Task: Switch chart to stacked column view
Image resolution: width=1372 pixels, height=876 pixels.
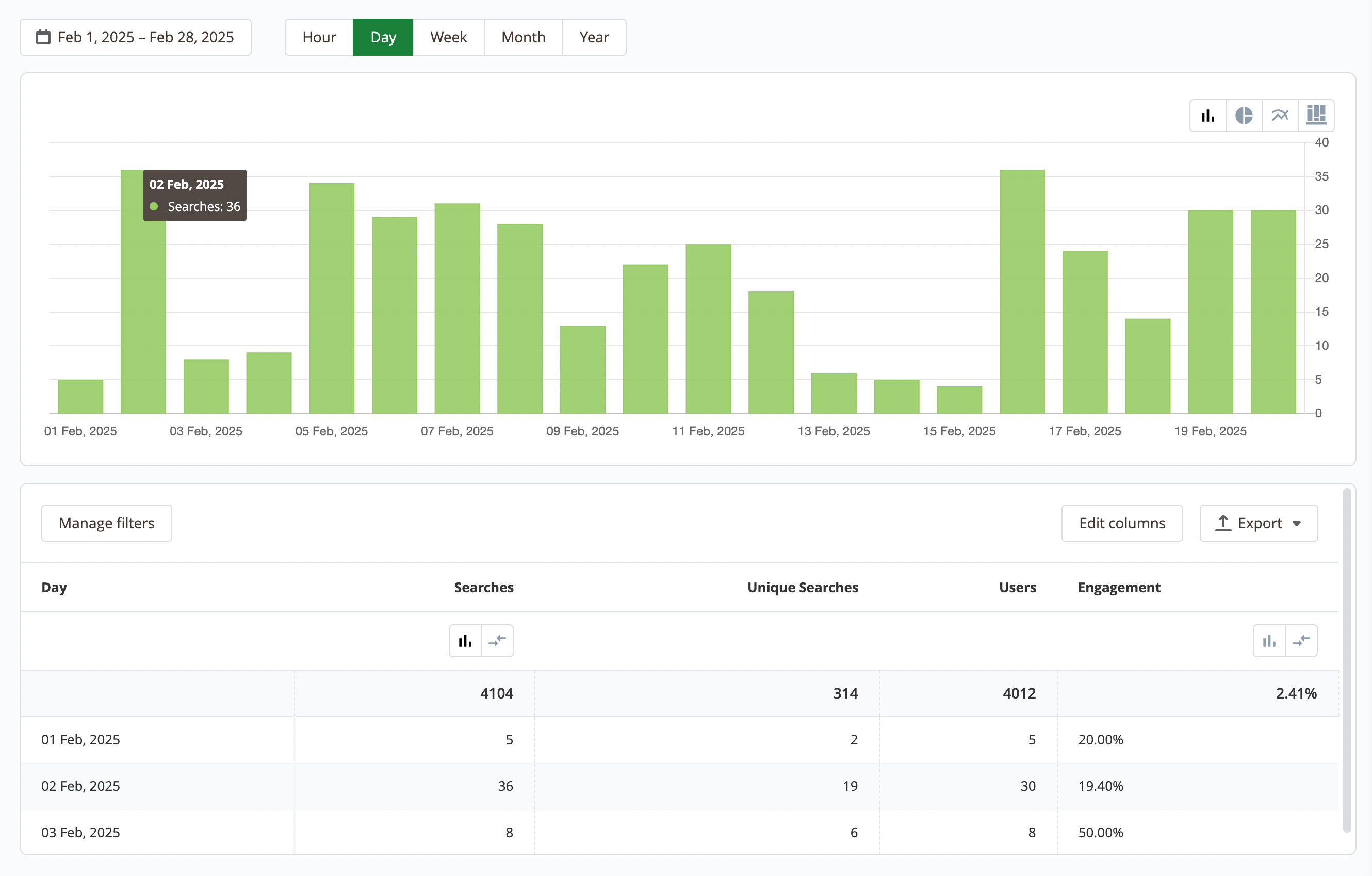Action: pyautogui.click(x=1316, y=116)
